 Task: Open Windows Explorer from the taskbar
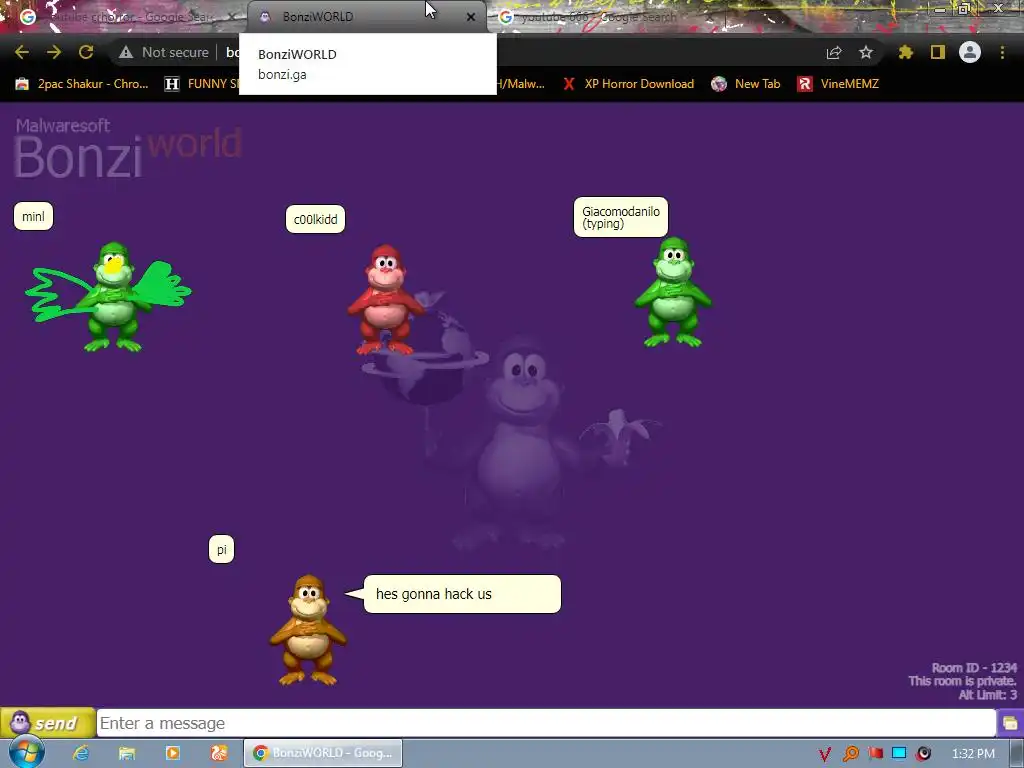pyautogui.click(x=127, y=753)
